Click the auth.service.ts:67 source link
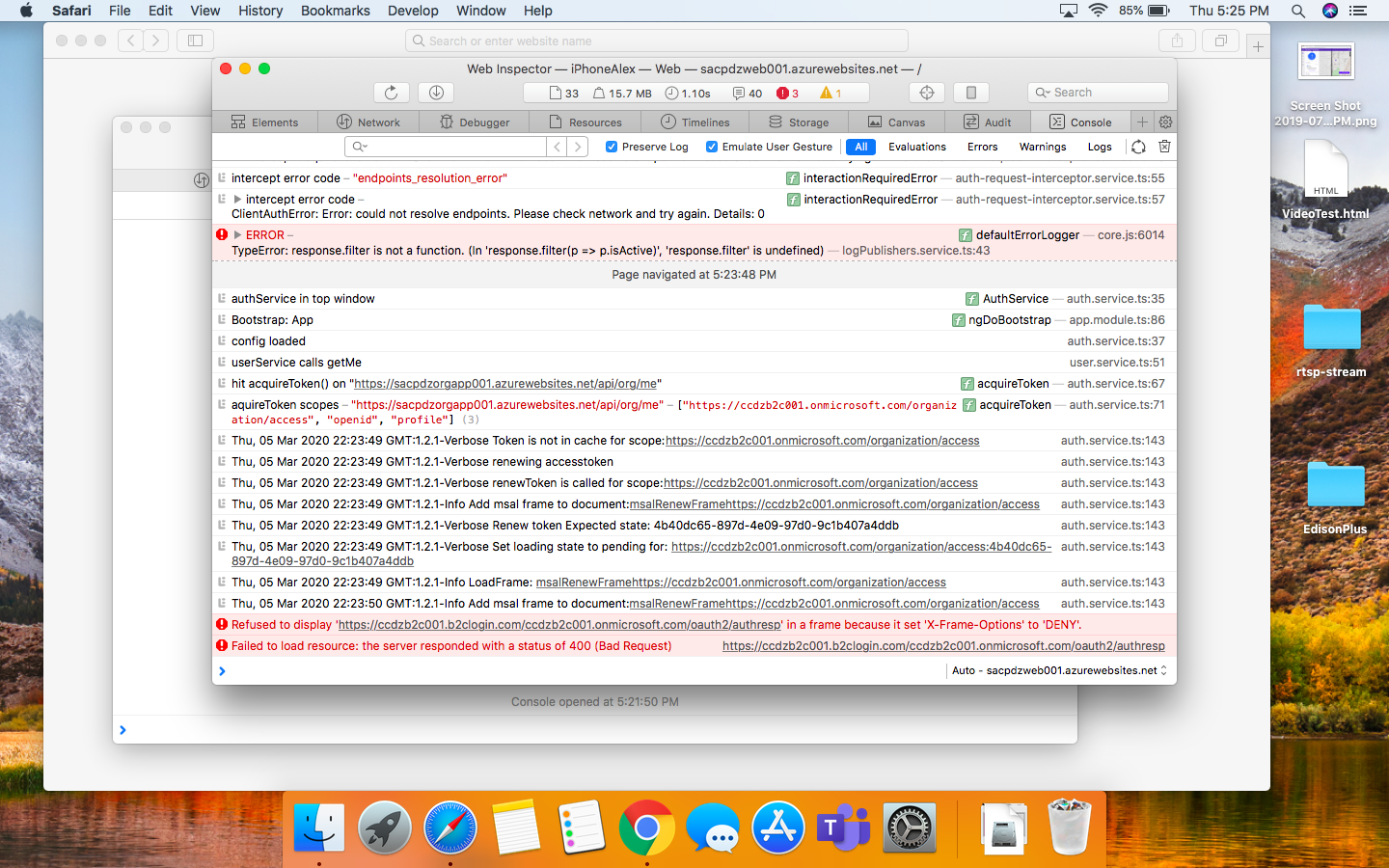Viewport: 1389px width, 868px height. (1116, 383)
